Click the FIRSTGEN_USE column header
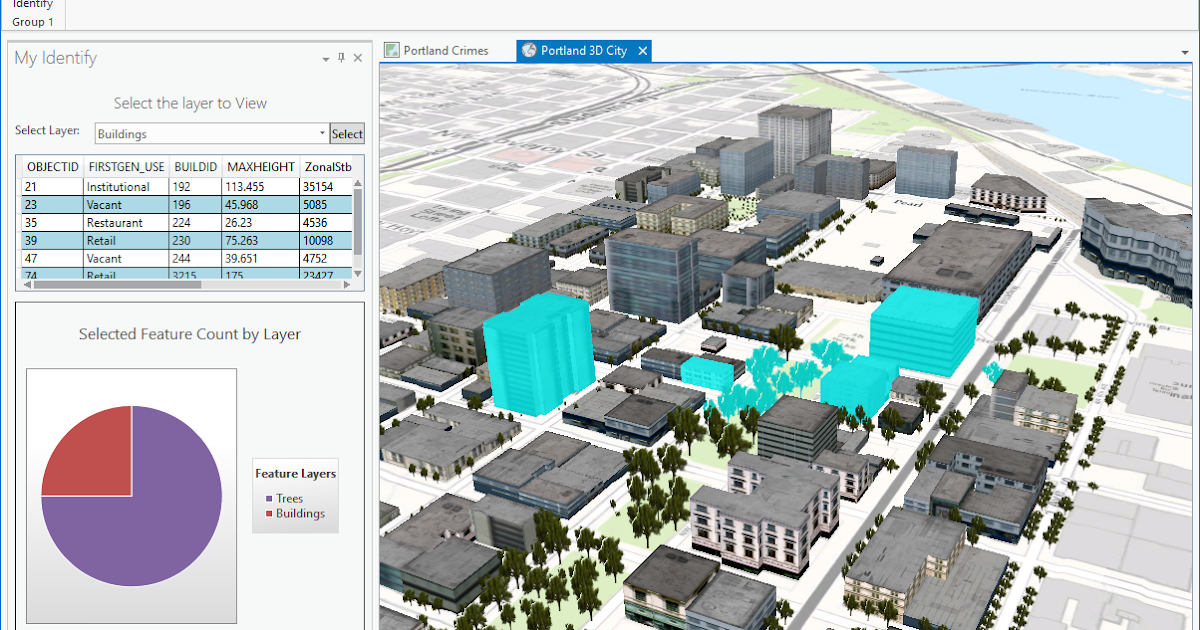 [x=126, y=166]
